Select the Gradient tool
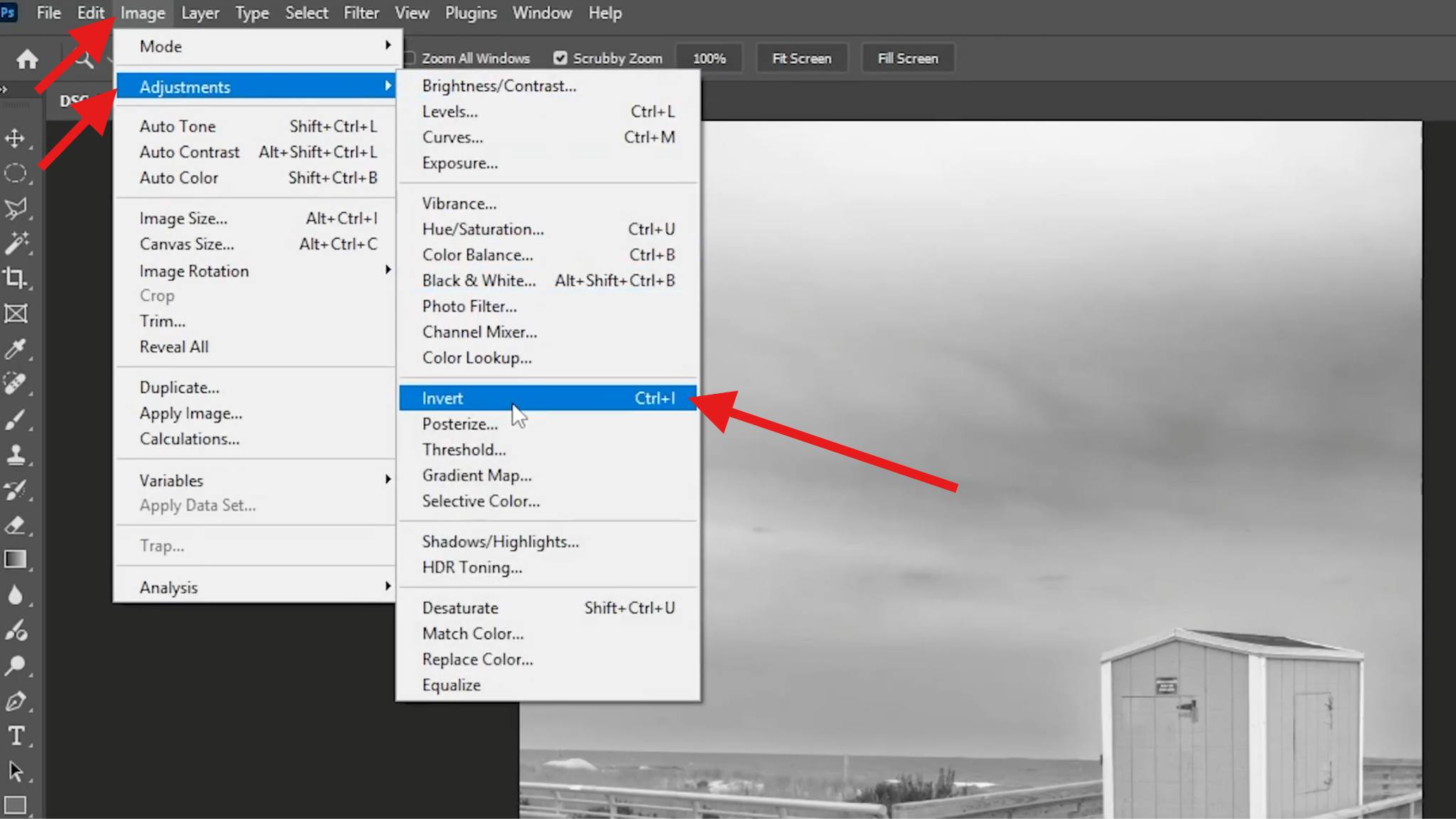This screenshot has width=1456, height=819. tap(15, 560)
